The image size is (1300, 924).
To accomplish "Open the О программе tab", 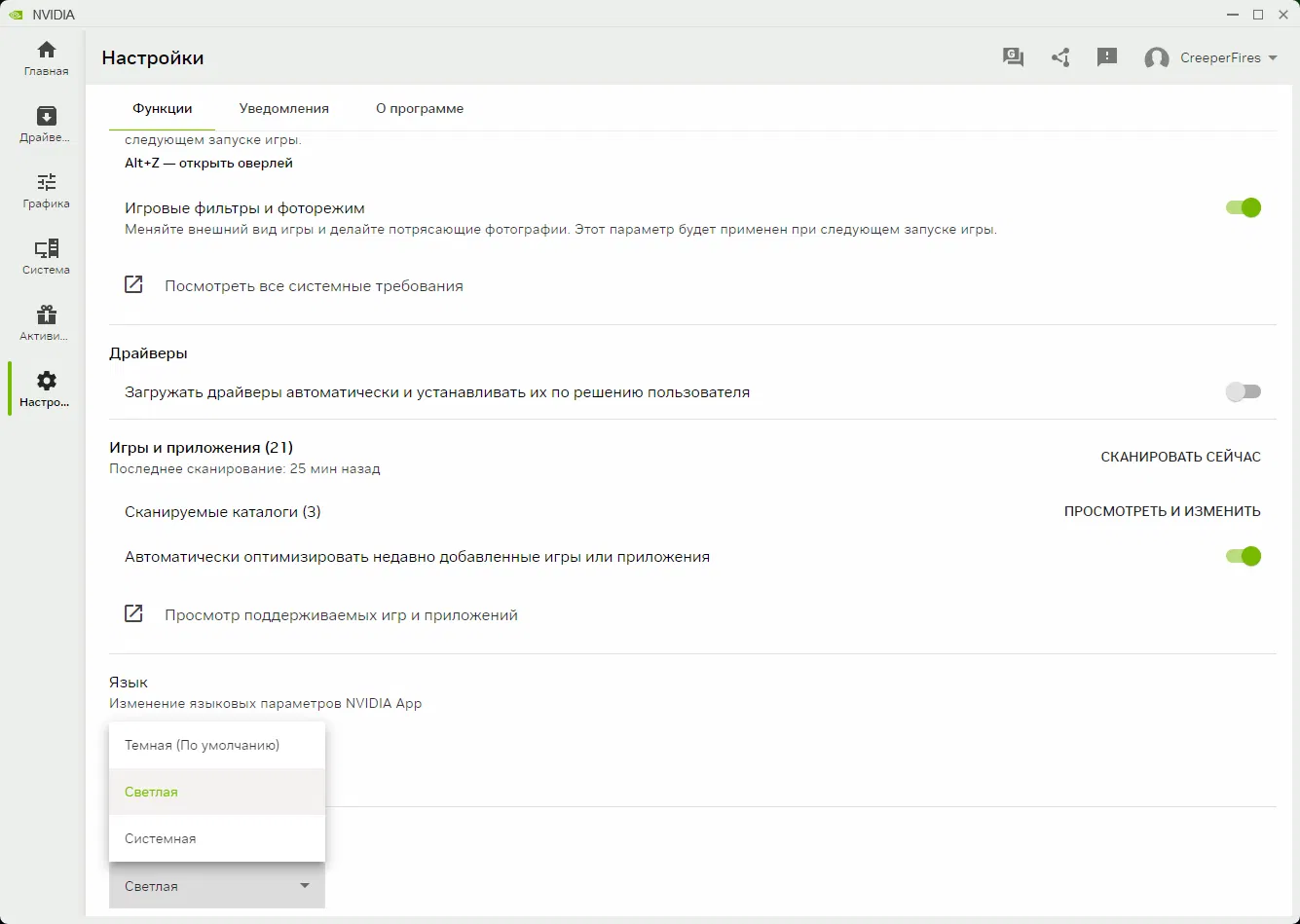I will pos(420,109).
